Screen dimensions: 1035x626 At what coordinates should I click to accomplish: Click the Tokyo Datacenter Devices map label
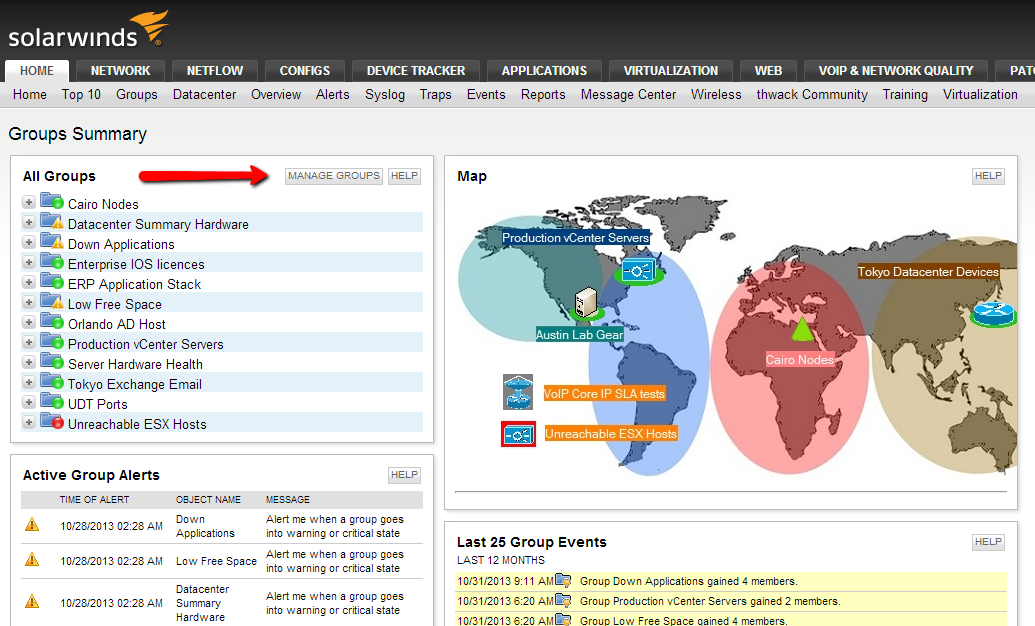[928, 271]
